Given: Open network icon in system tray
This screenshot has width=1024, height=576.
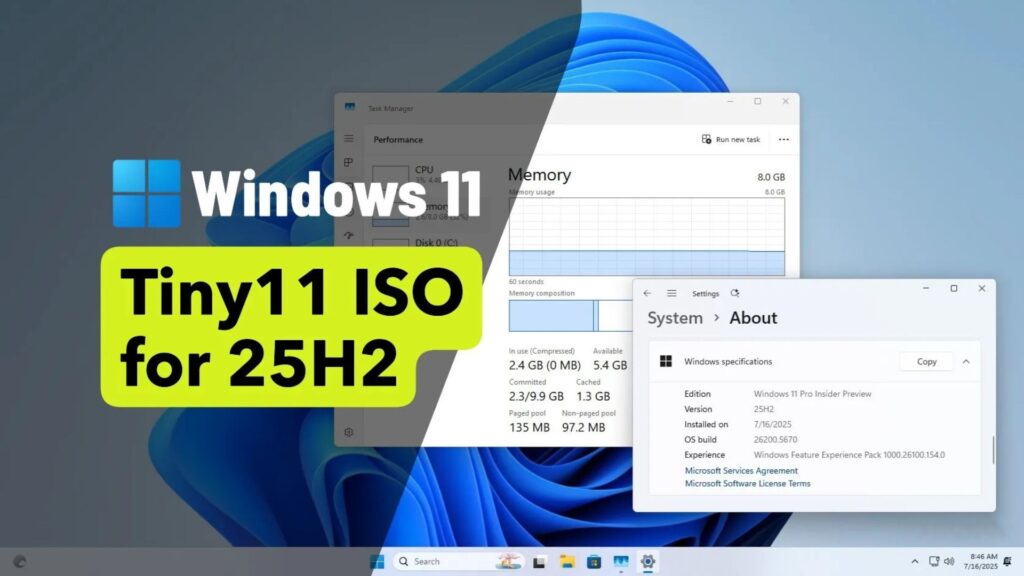Looking at the screenshot, I should [934, 562].
